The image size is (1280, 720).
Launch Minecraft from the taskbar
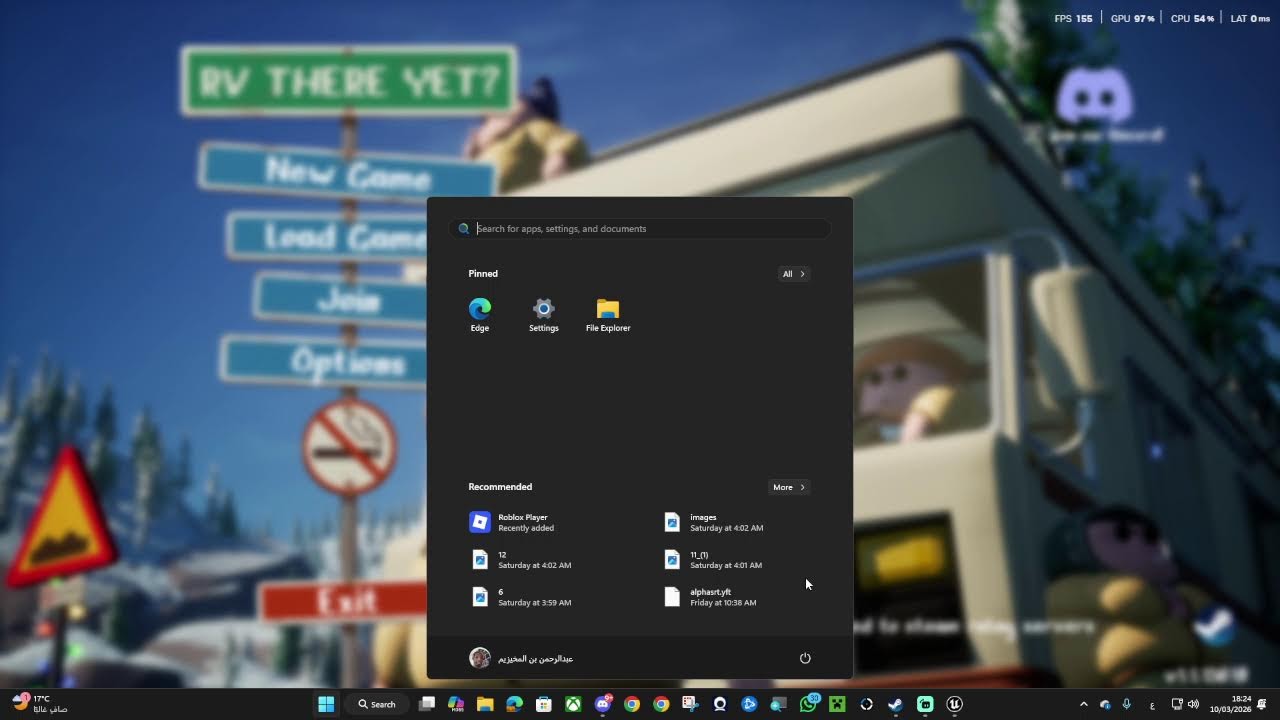(837, 704)
